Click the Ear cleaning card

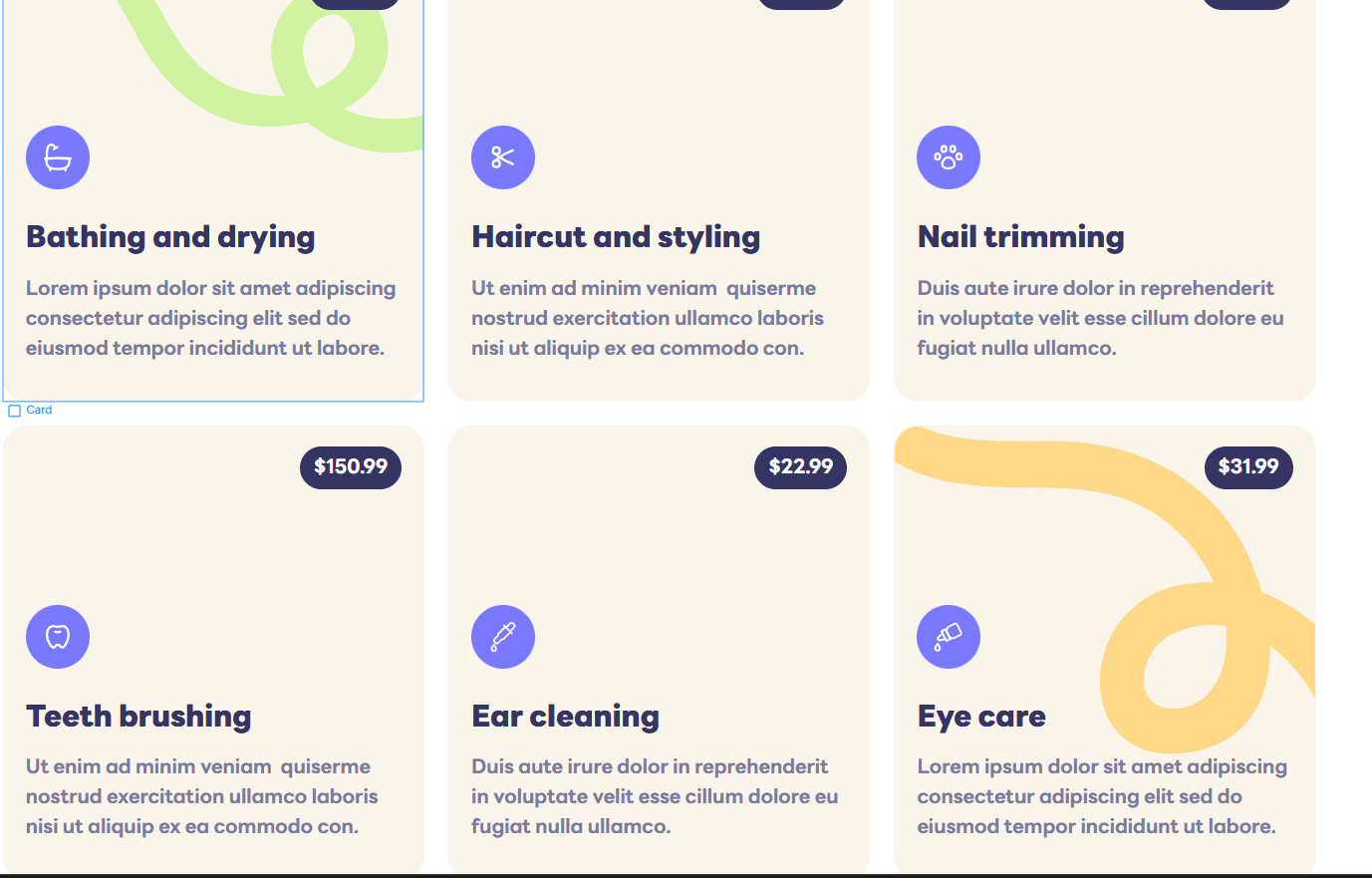(x=659, y=648)
